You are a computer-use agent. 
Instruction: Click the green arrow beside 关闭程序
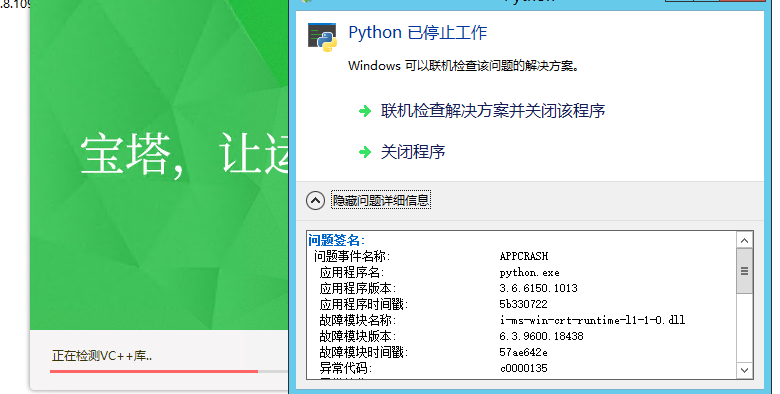click(365, 152)
